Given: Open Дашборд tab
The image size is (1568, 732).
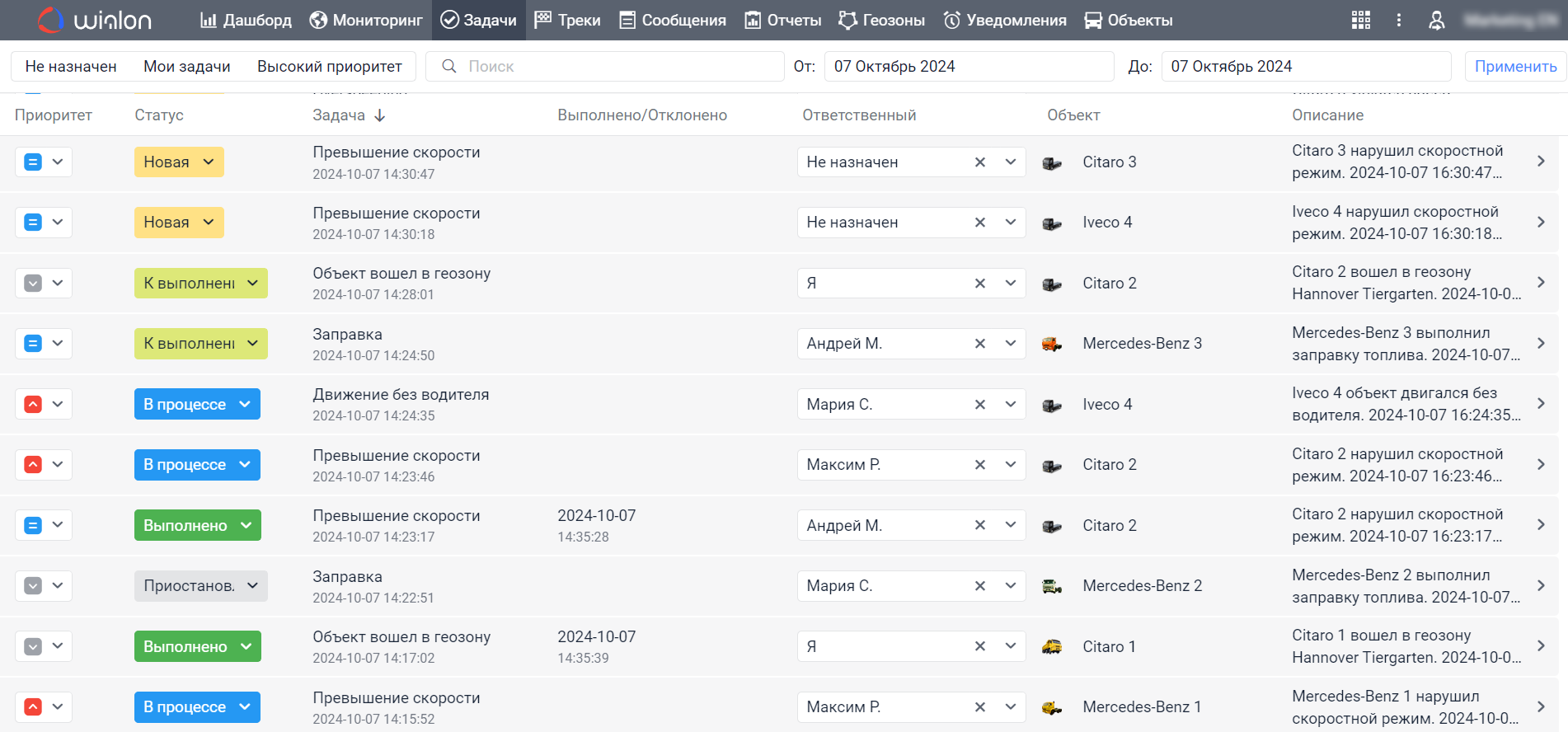Looking at the screenshot, I should (x=246, y=20).
